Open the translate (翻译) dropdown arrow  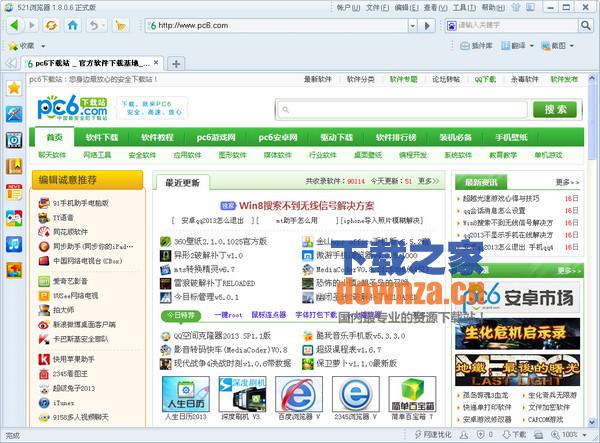pos(532,46)
